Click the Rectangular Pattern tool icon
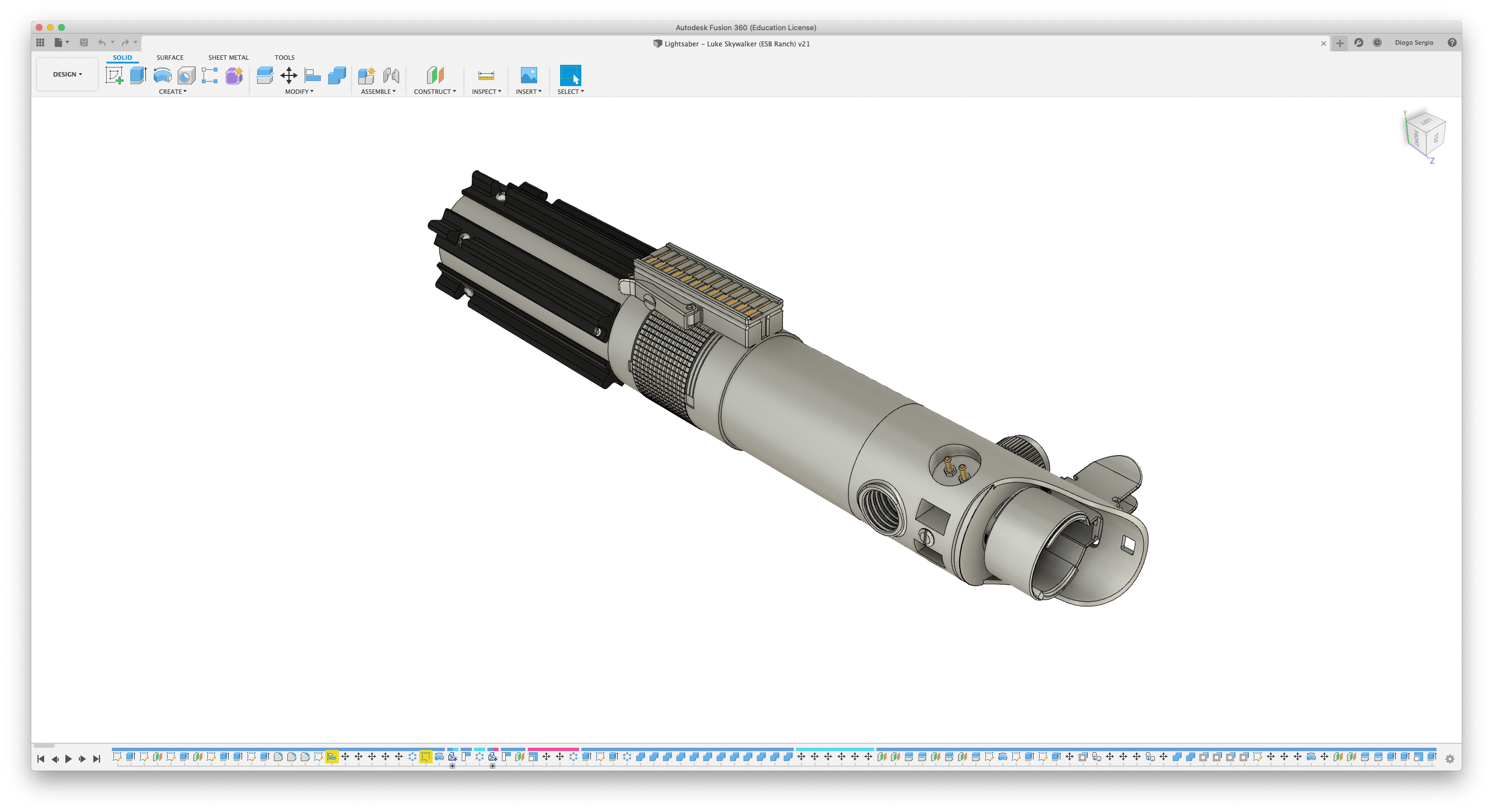The width and height of the screenshot is (1493, 812). click(210, 75)
